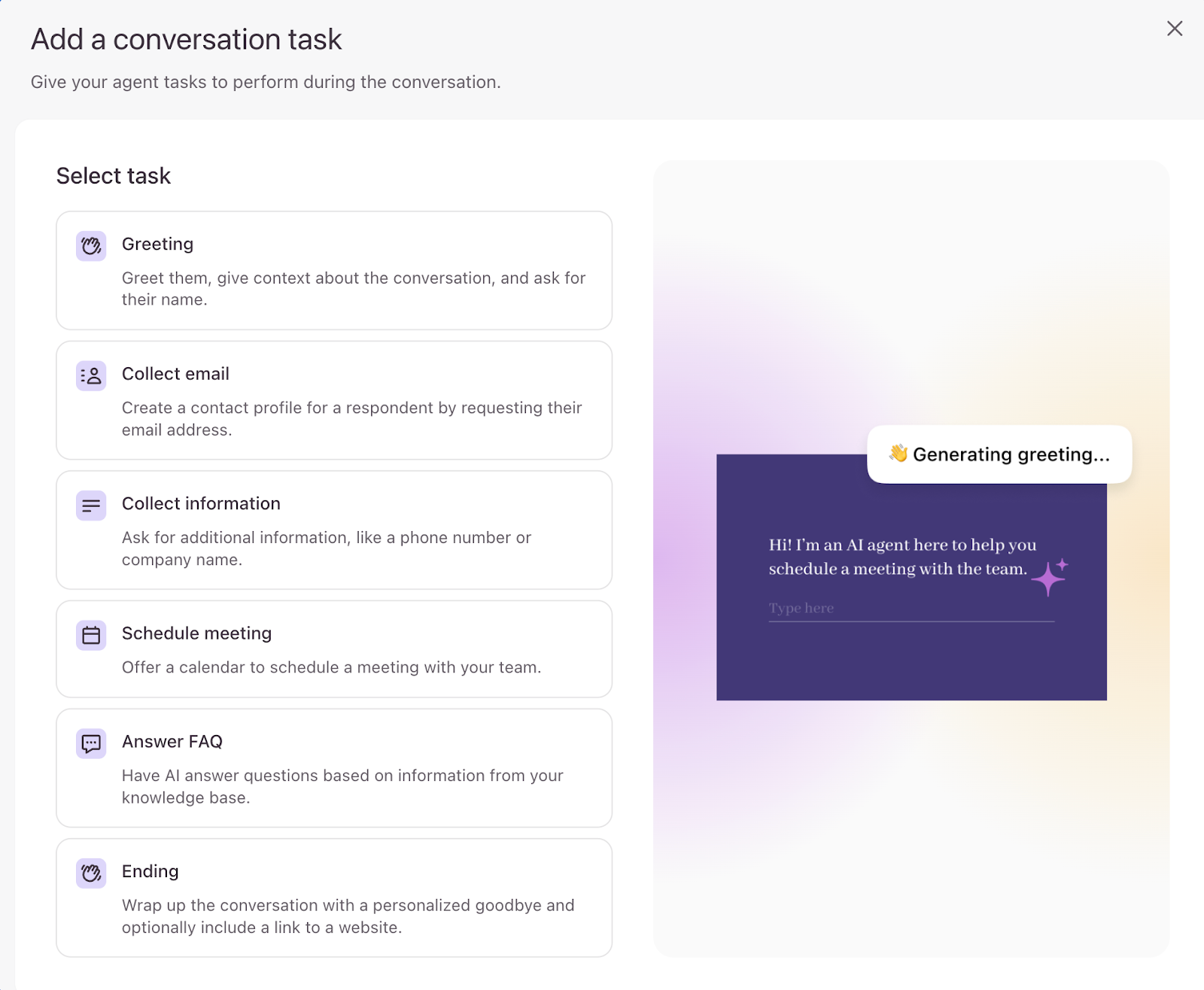This screenshot has width=1204, height=990.
Task: Click the purple sparkle icon in preview
Action: click(1049, 578)
